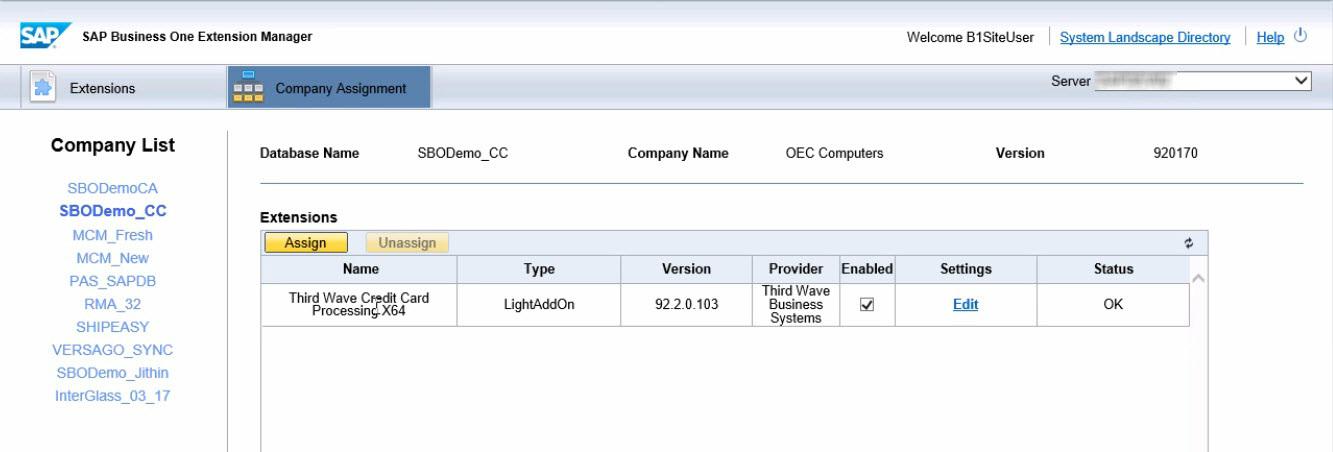Click the OK status cell
Image resolution: width=1333 pixels, height=452 pixels.
1113,305
